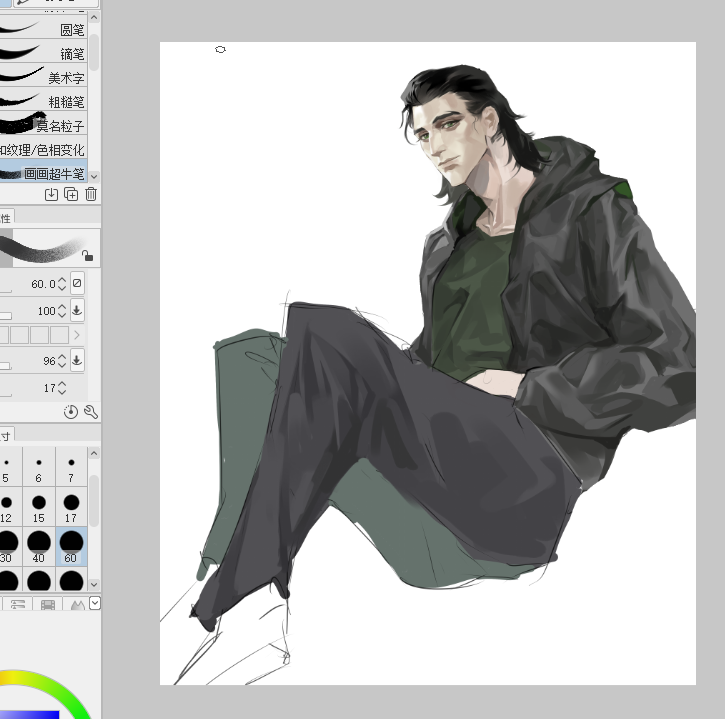Click the brush list scroll-down arrow
This screenshot has height=719, width=725.
(94, 176)
